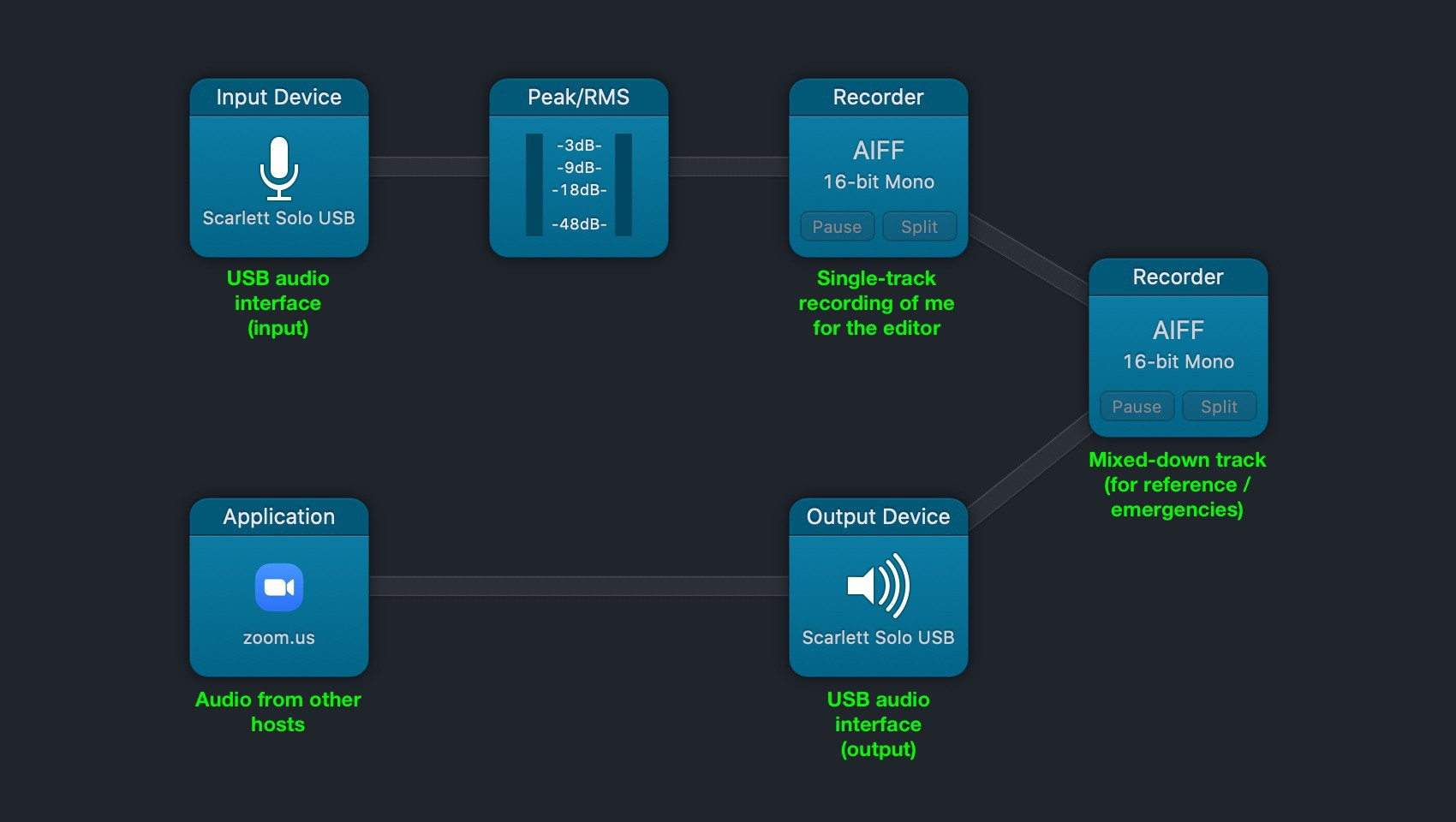Click the -9dB mark on the level meter
The image size is (1456, 822).
[x=580, y=169]
